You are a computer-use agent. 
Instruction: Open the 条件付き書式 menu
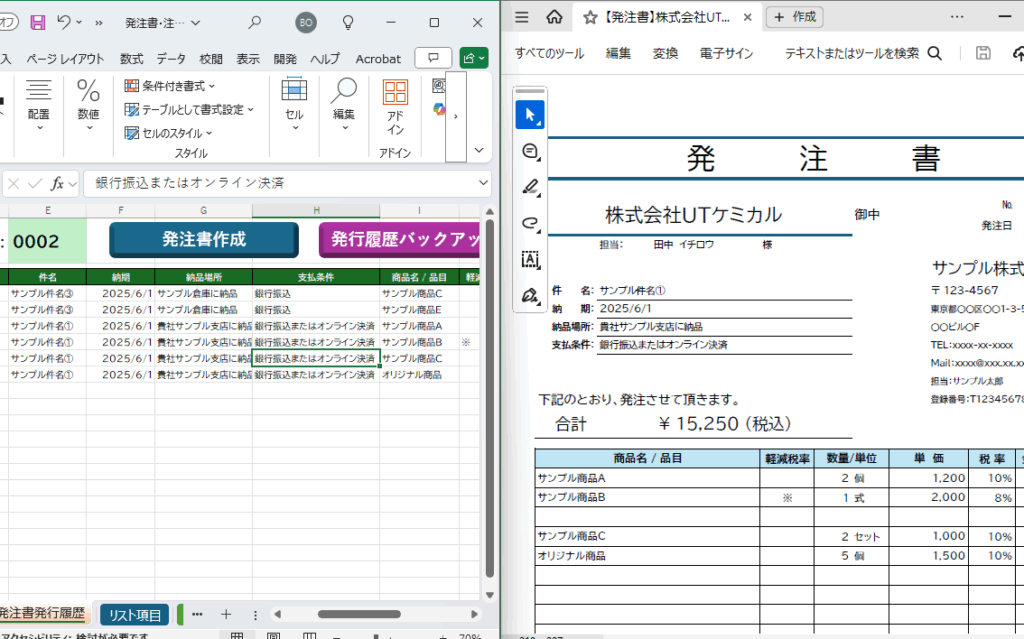pos(170,86)
